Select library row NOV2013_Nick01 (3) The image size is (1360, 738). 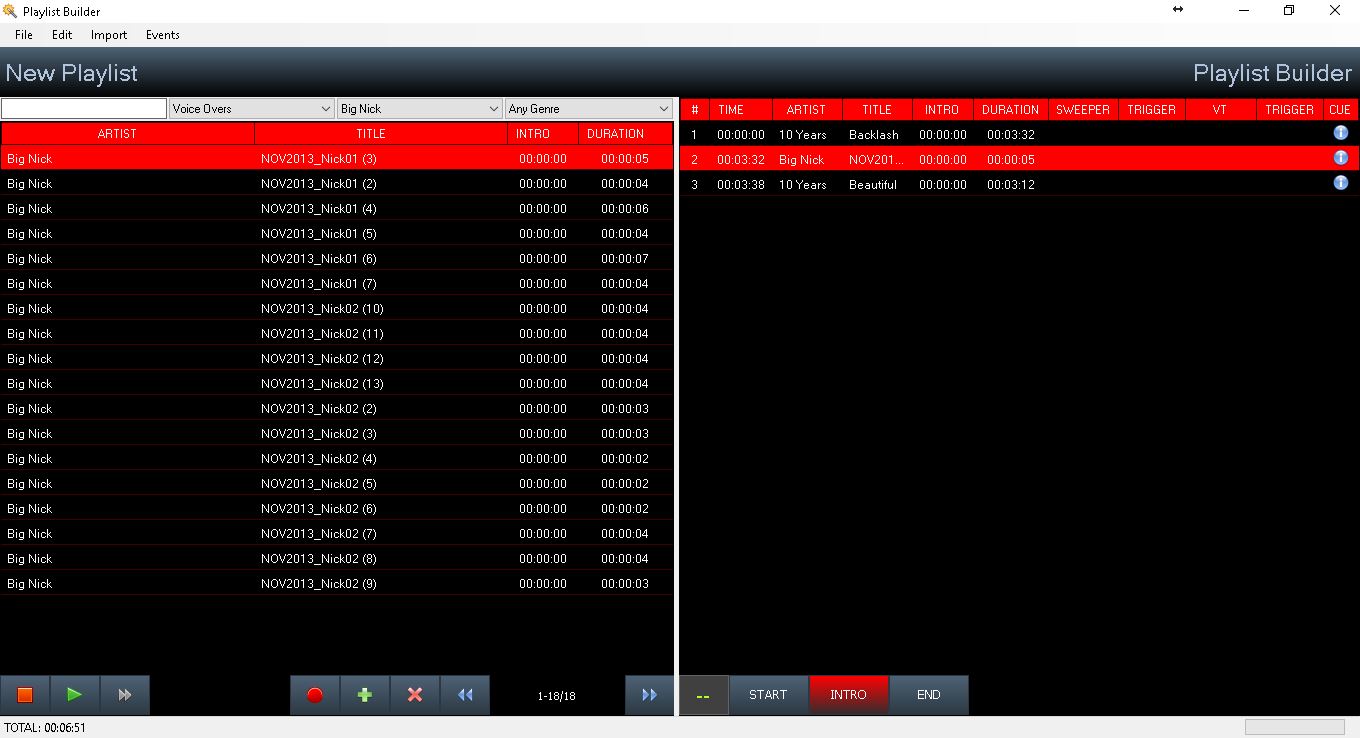[x=337, y=159]
